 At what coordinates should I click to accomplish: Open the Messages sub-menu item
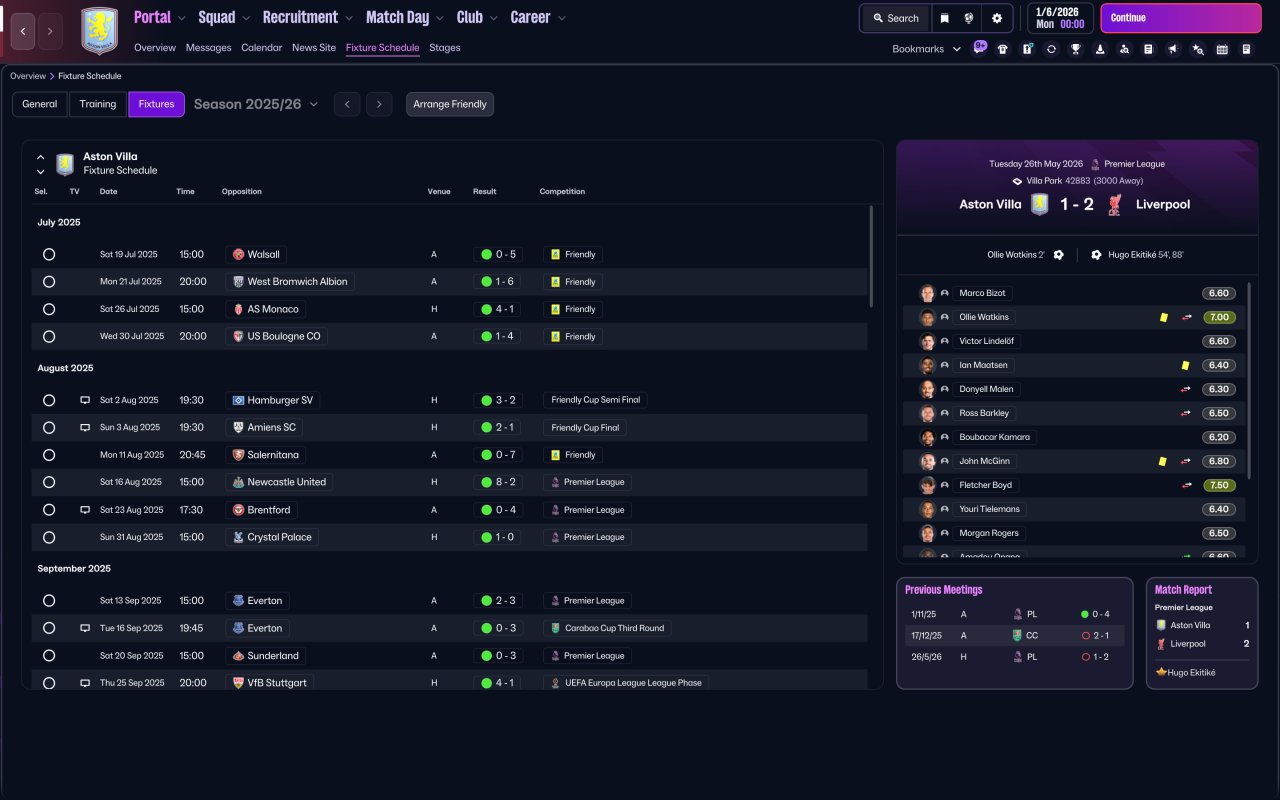[208, 48]
